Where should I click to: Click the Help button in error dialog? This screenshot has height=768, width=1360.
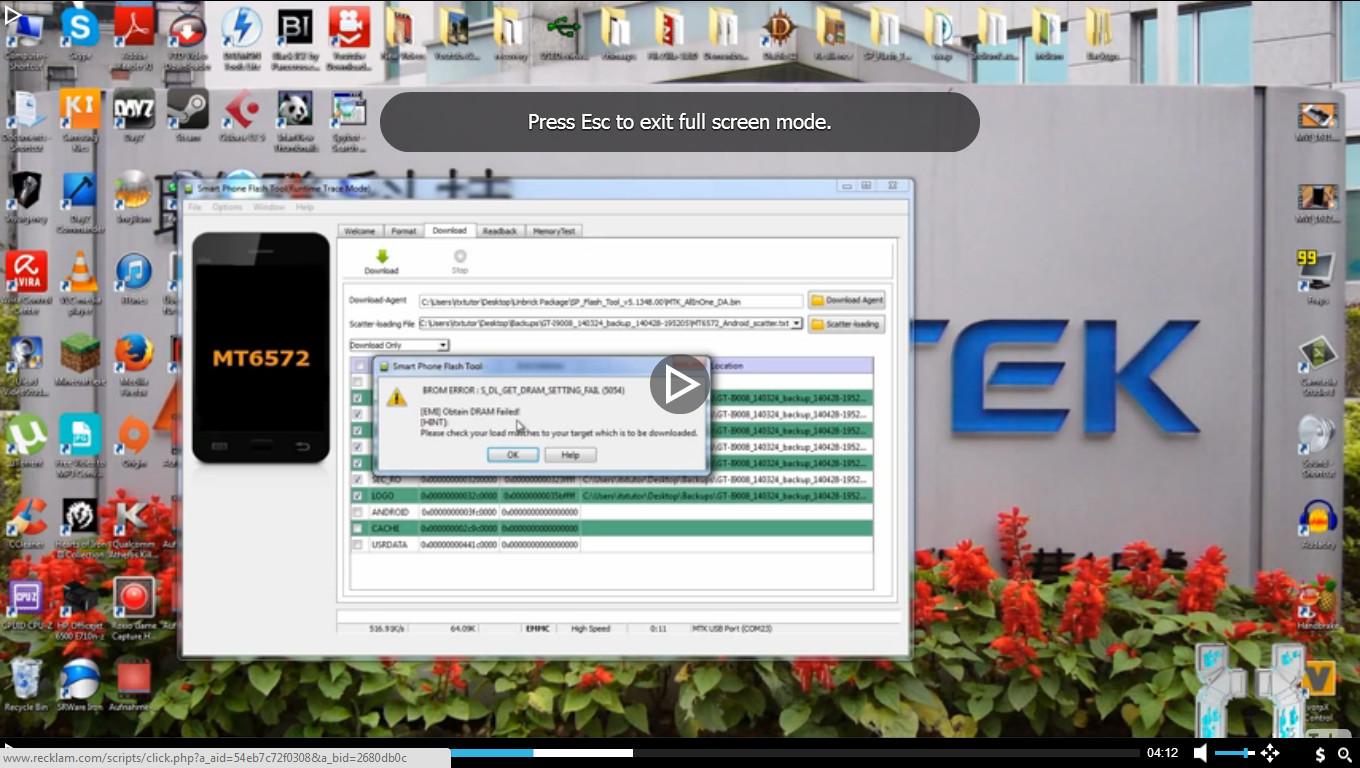click(570, 454)
